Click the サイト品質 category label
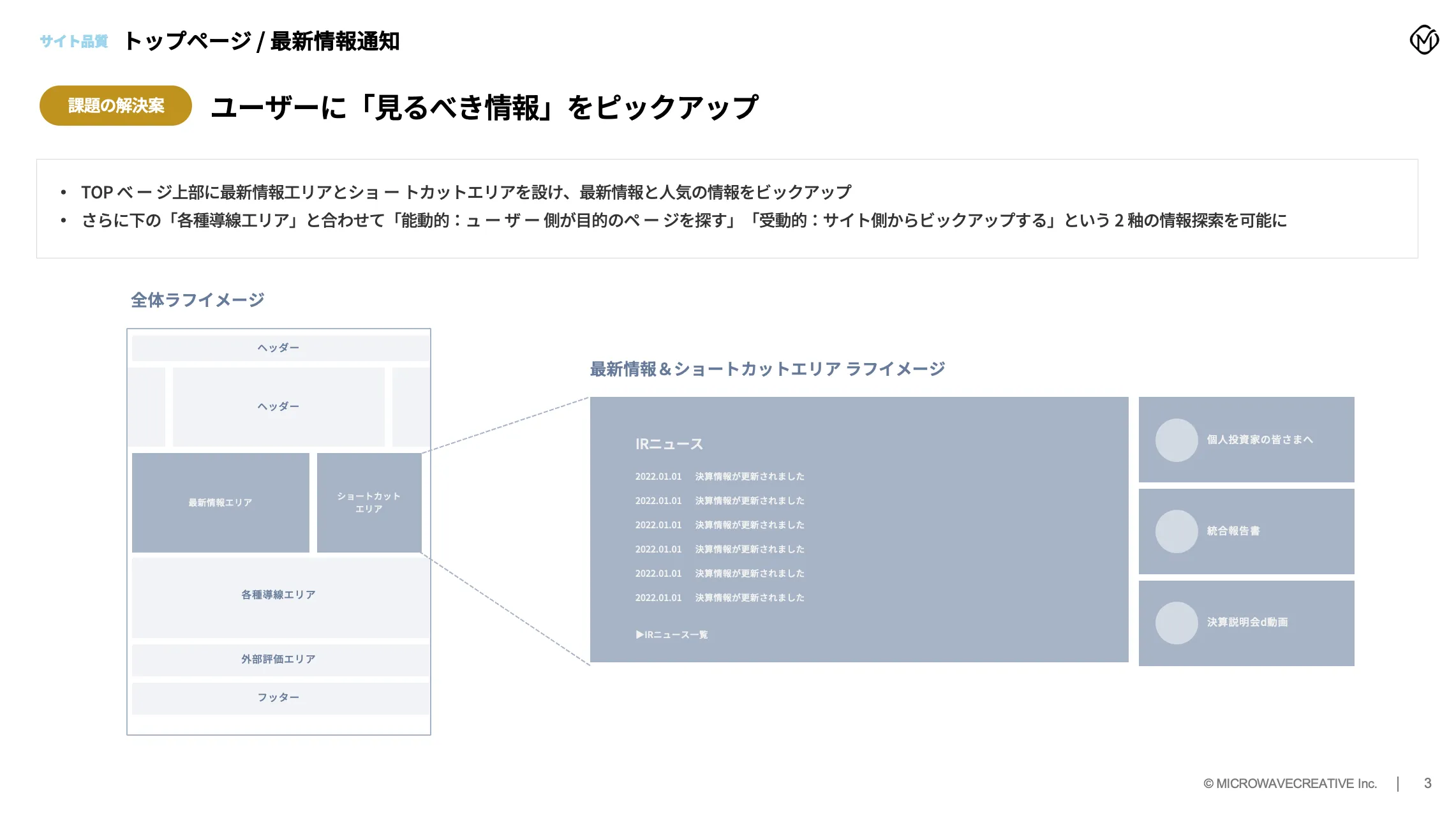 click(74, 41)
